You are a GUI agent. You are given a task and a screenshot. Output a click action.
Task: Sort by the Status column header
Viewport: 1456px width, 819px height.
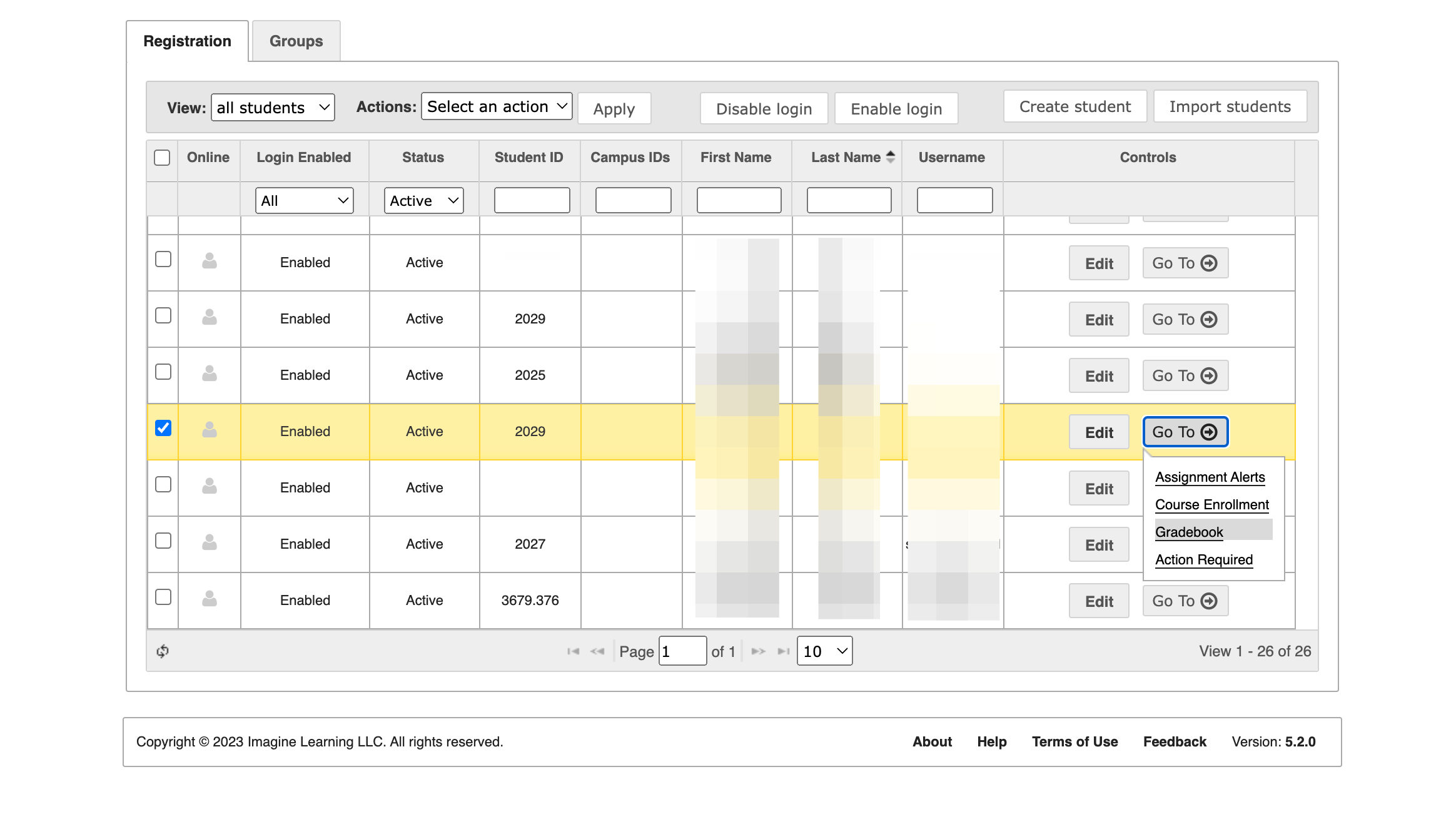pyautogui.click(x=423, y=157)
